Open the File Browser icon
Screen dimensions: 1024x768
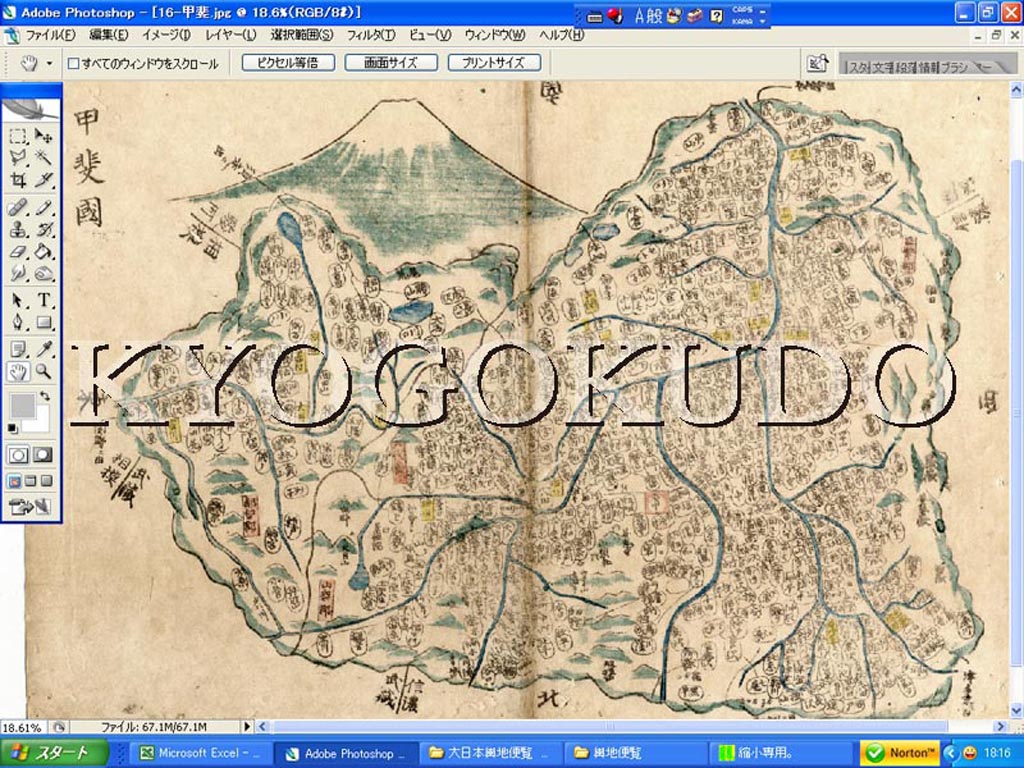pos(818,63)
